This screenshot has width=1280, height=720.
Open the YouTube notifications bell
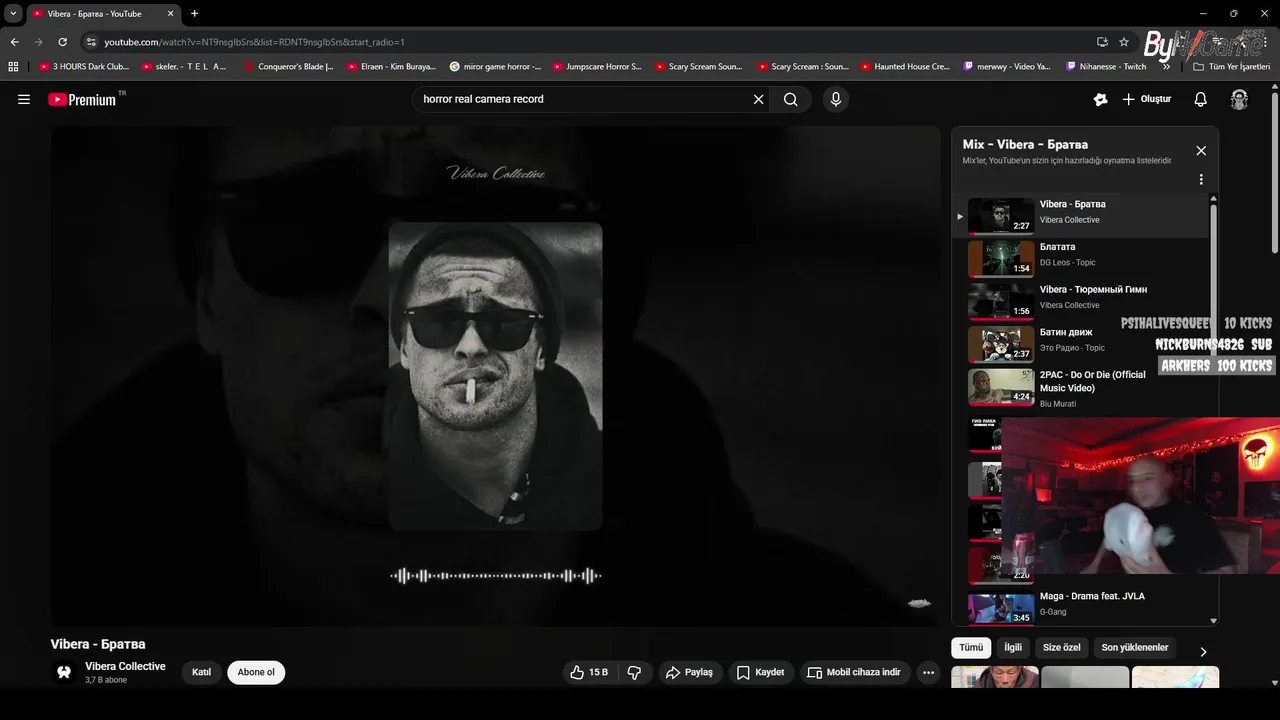[x=1201, y=99]
